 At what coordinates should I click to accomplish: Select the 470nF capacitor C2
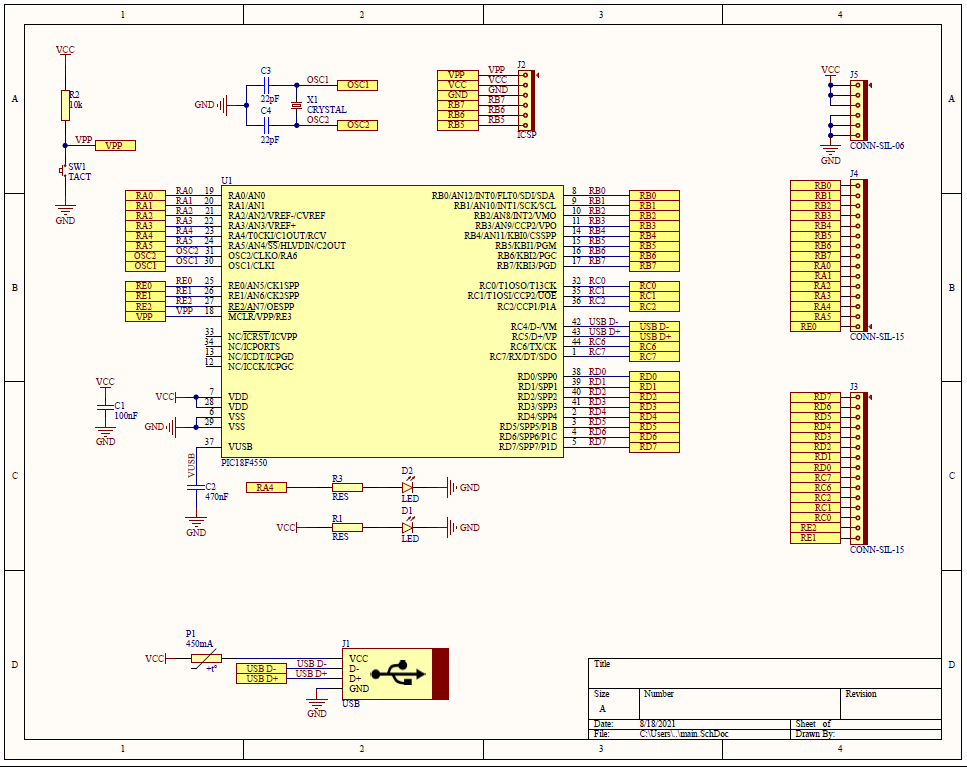point(196,487)
